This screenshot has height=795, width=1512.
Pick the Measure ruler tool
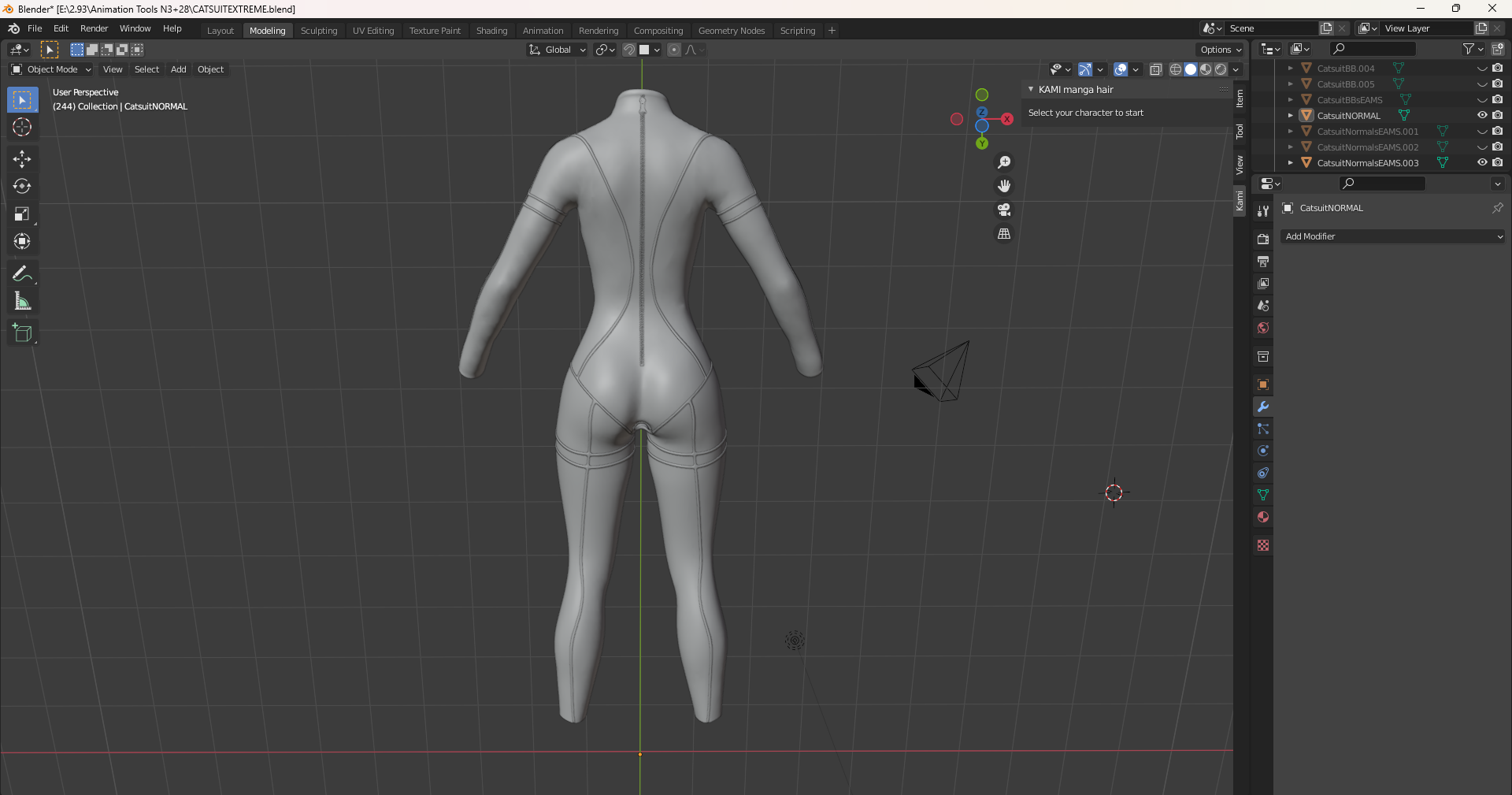(22, 302)
